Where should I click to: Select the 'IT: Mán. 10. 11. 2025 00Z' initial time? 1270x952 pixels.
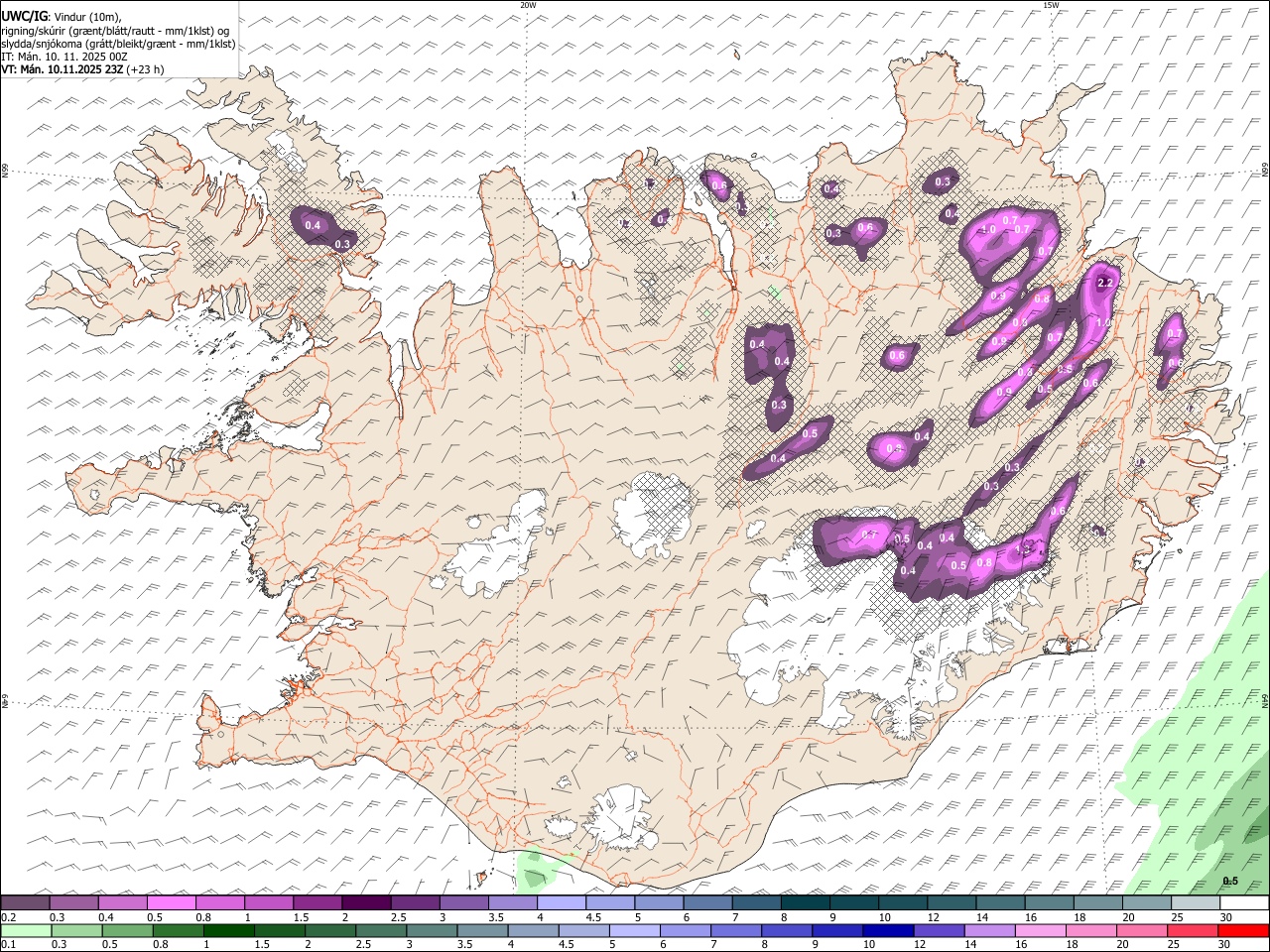click(x=64, y=57)
